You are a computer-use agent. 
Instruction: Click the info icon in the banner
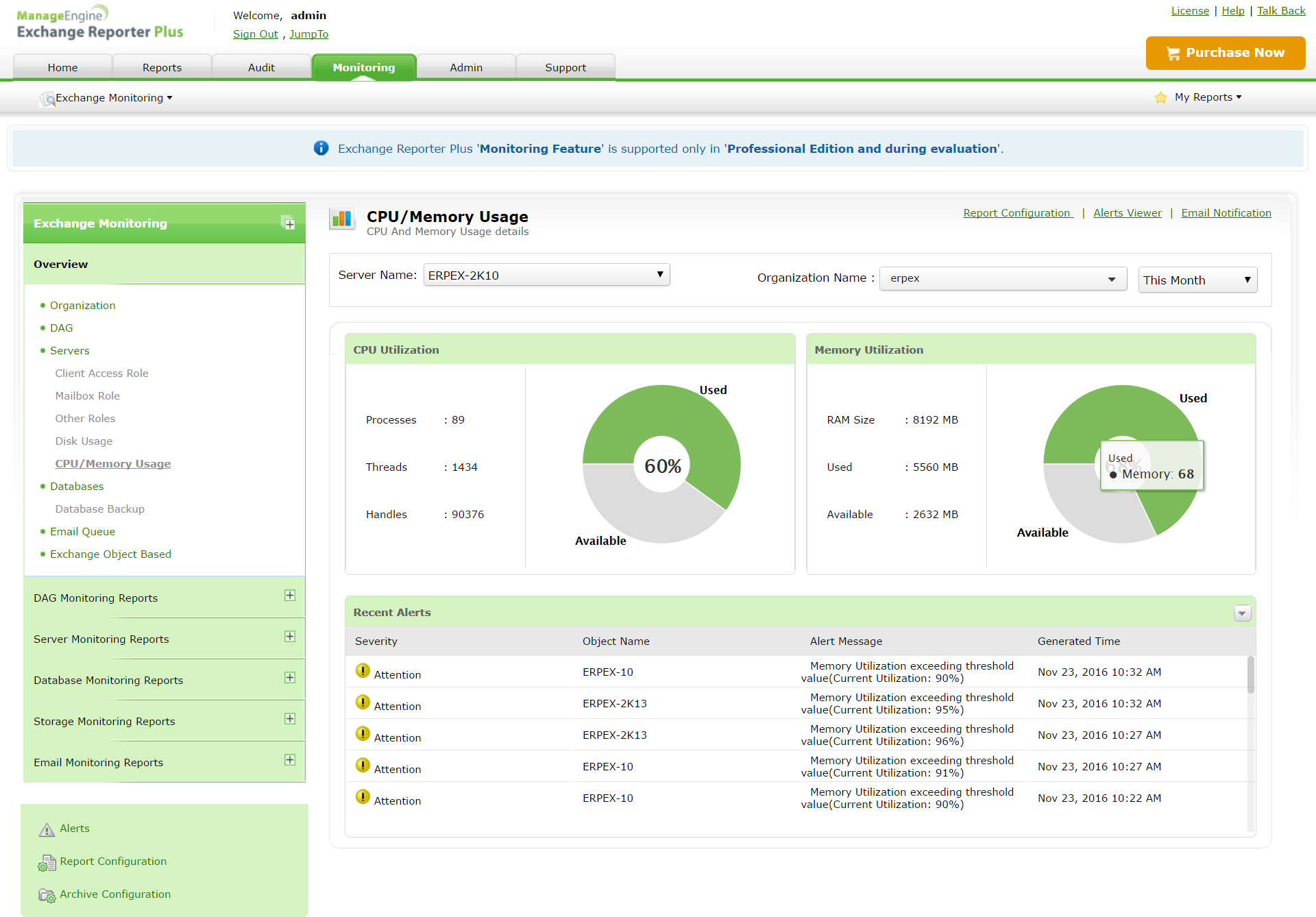coord(321,148)
